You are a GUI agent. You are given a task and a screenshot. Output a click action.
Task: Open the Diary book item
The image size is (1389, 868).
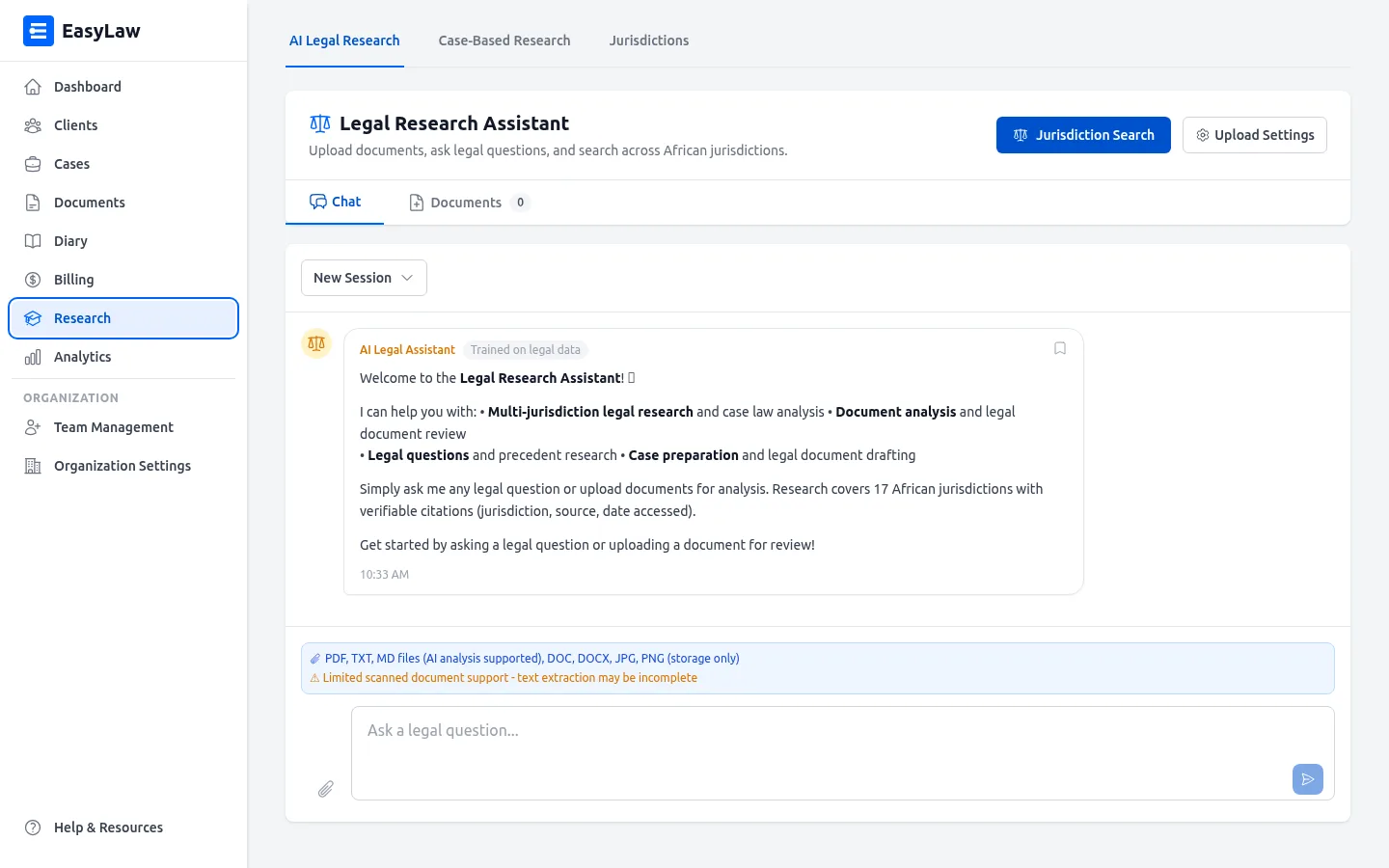[70, 241]
